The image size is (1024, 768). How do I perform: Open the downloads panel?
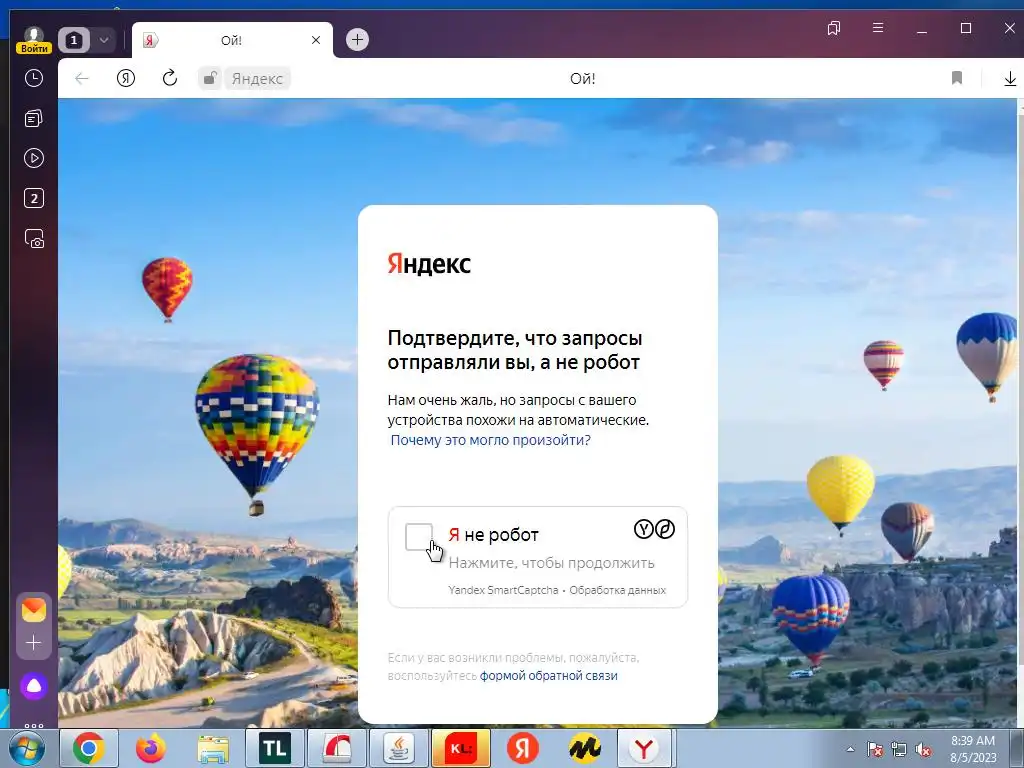pos(1010,79)
